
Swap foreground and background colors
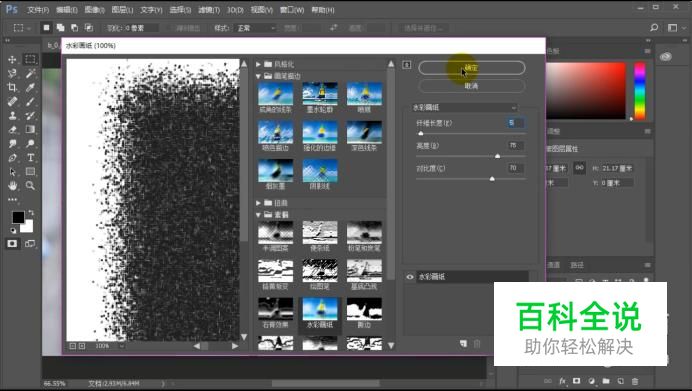click(31, 214)
